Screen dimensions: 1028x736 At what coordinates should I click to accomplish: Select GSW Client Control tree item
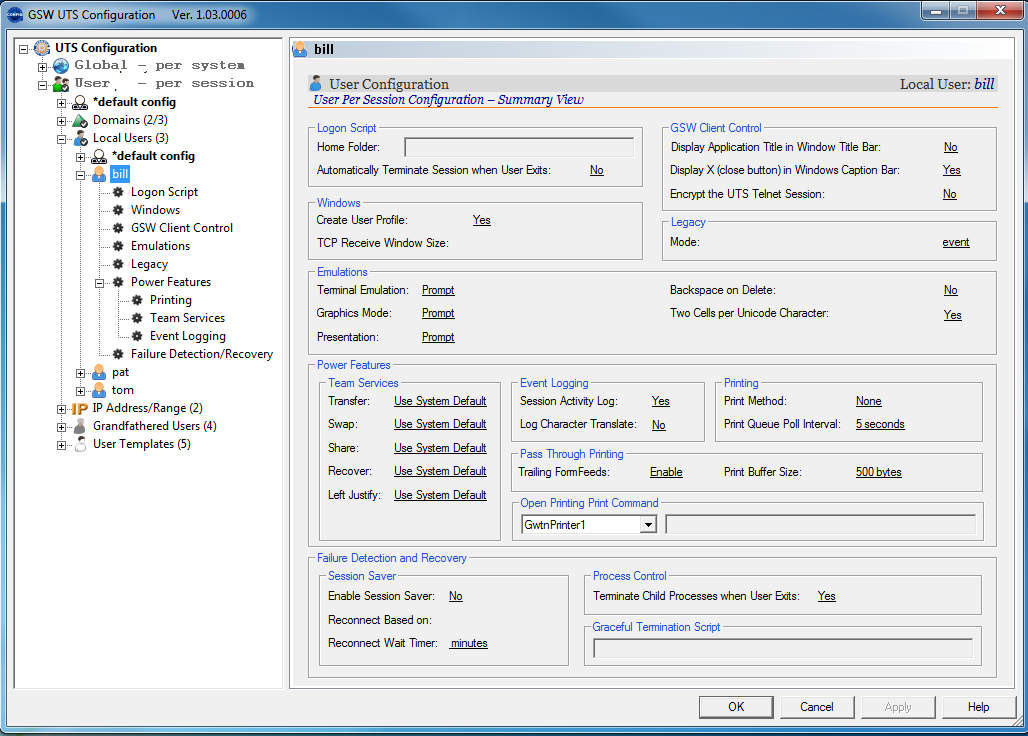click(182, 228)
